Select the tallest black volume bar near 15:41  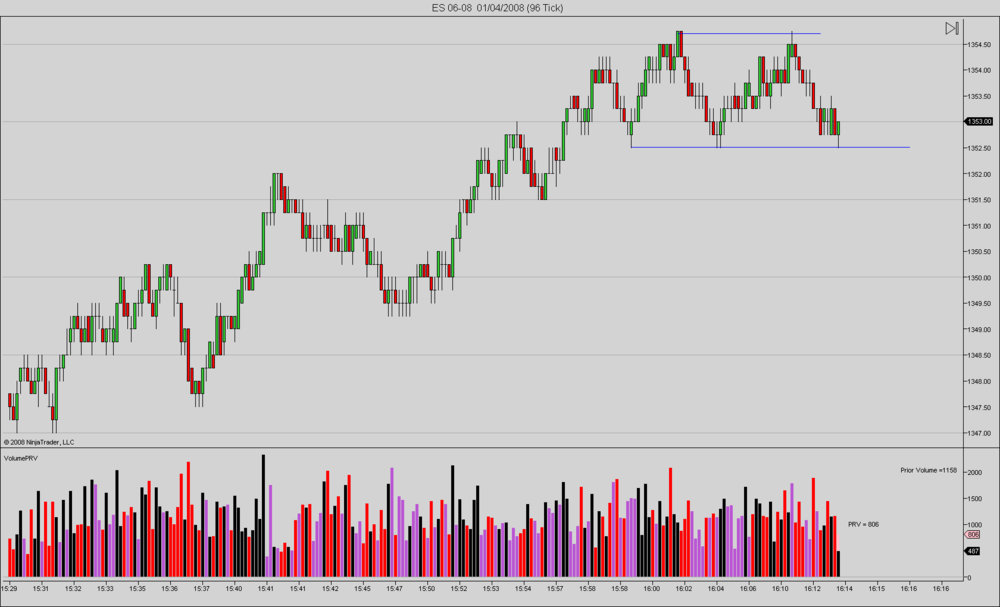point(263,516)
